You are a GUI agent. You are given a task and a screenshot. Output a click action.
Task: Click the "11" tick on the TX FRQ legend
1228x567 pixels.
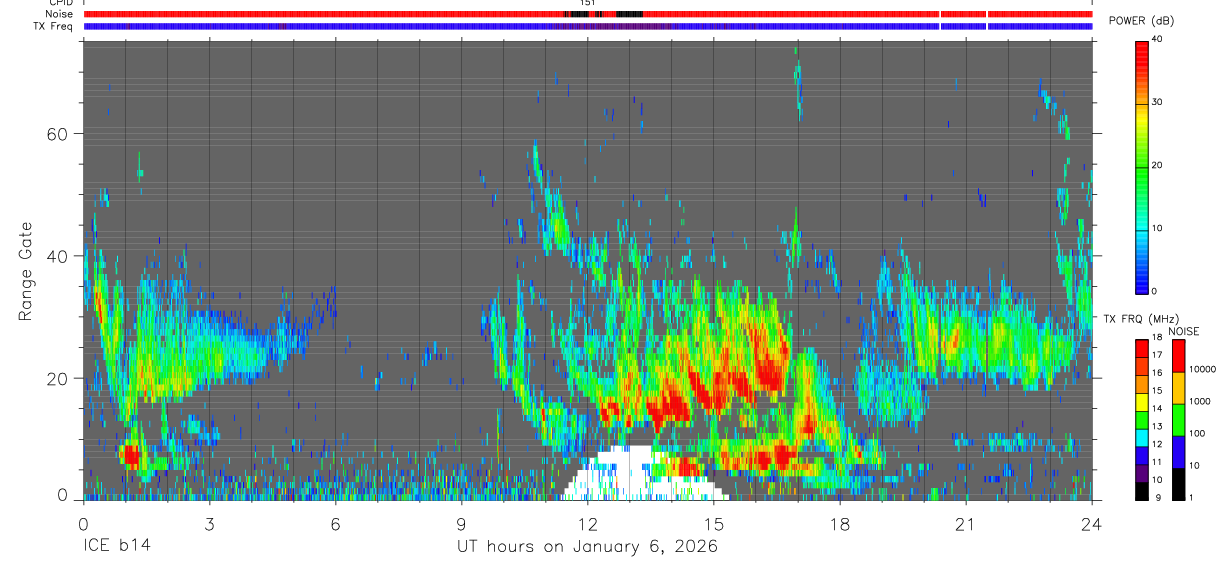(1157, 462)
